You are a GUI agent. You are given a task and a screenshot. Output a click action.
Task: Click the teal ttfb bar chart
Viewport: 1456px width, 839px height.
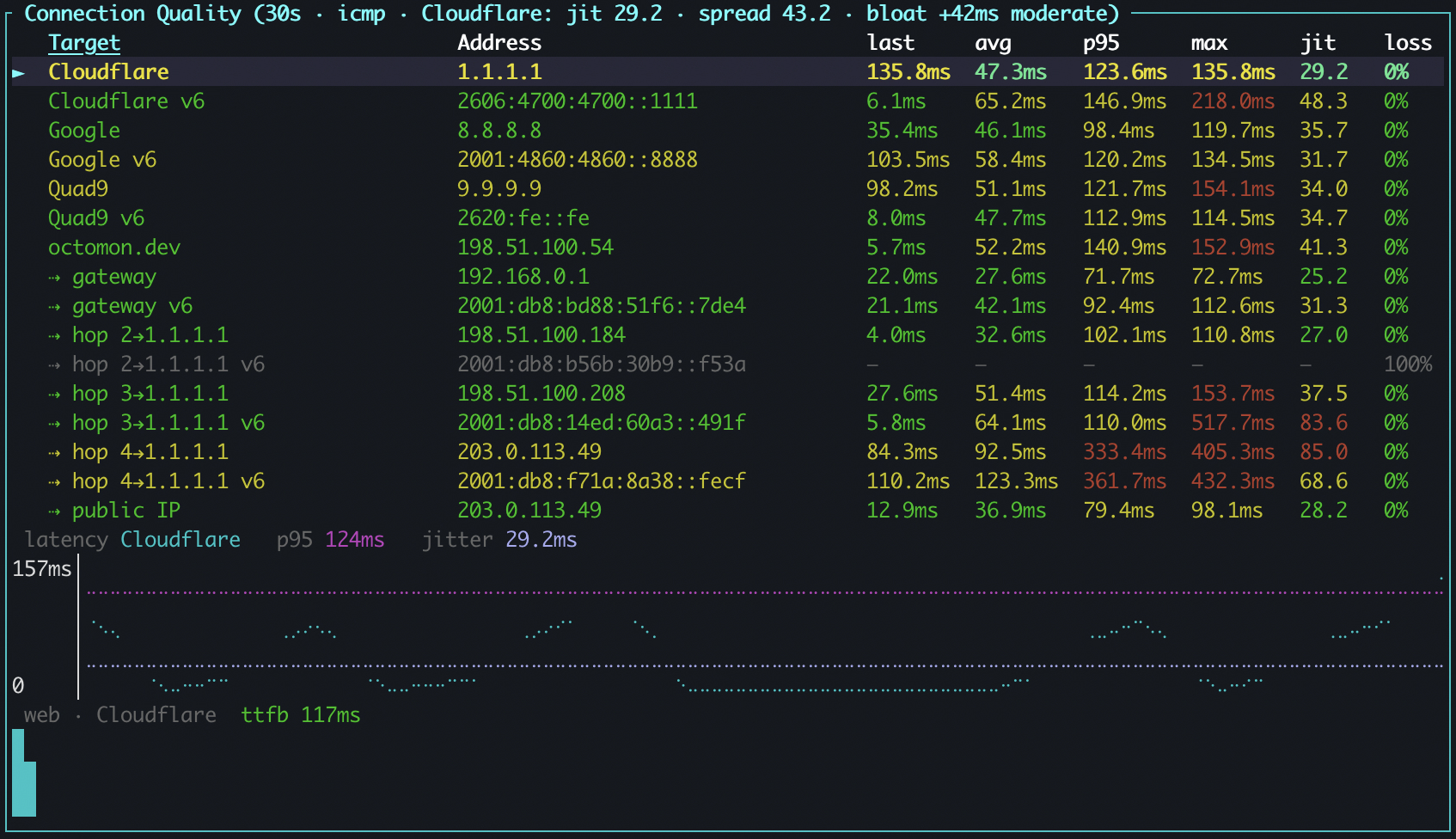point(24,773)
